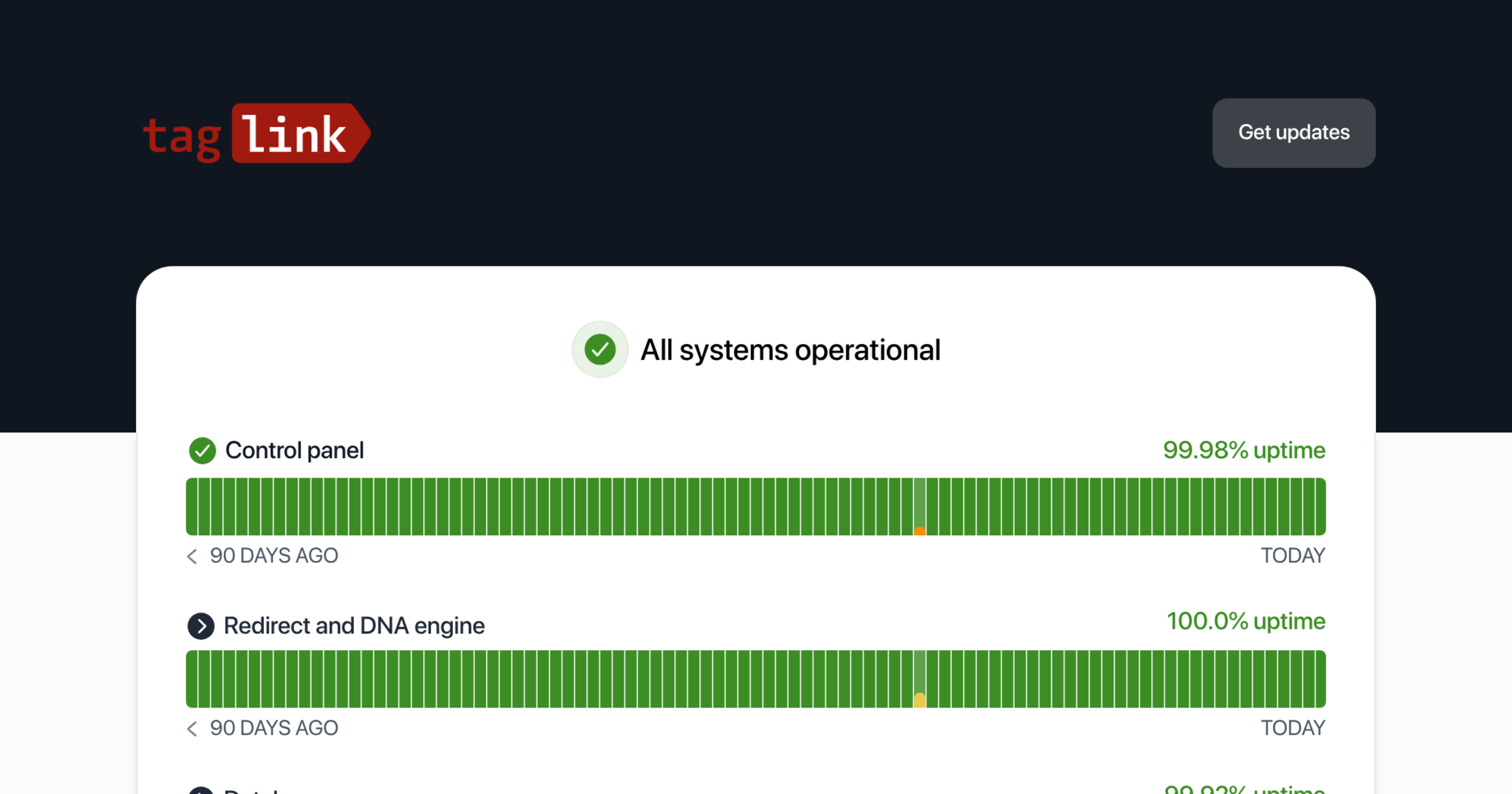Screen dimensions: 1512x794
Task: Click the Get updates button
Action: [1293, 133]
